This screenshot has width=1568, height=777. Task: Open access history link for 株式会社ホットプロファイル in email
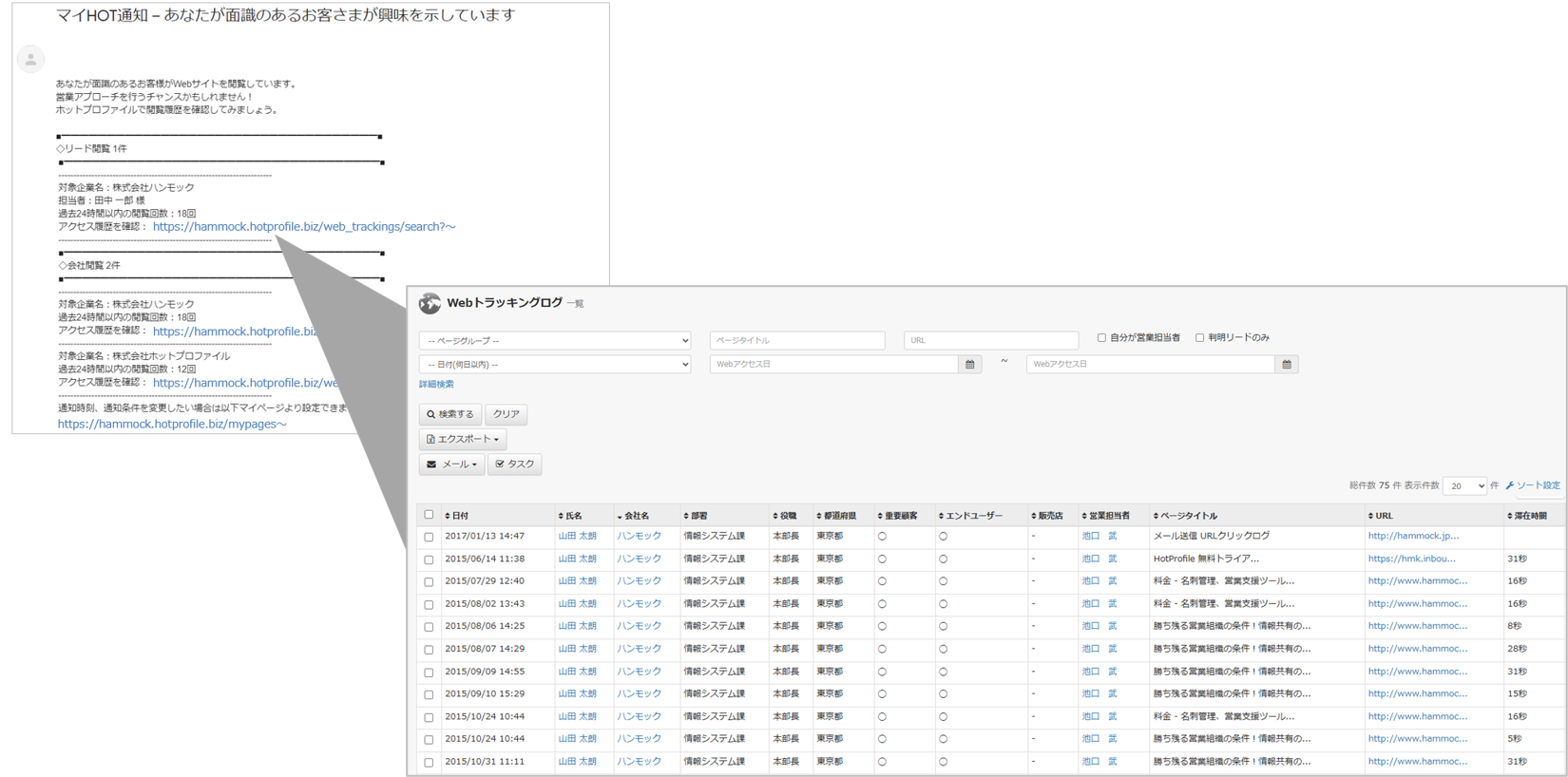[x=246, y=383]
